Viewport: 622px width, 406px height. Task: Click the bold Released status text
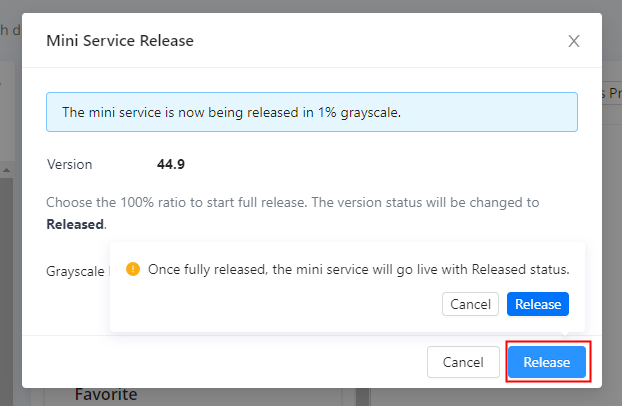click(x=75, y=224)
